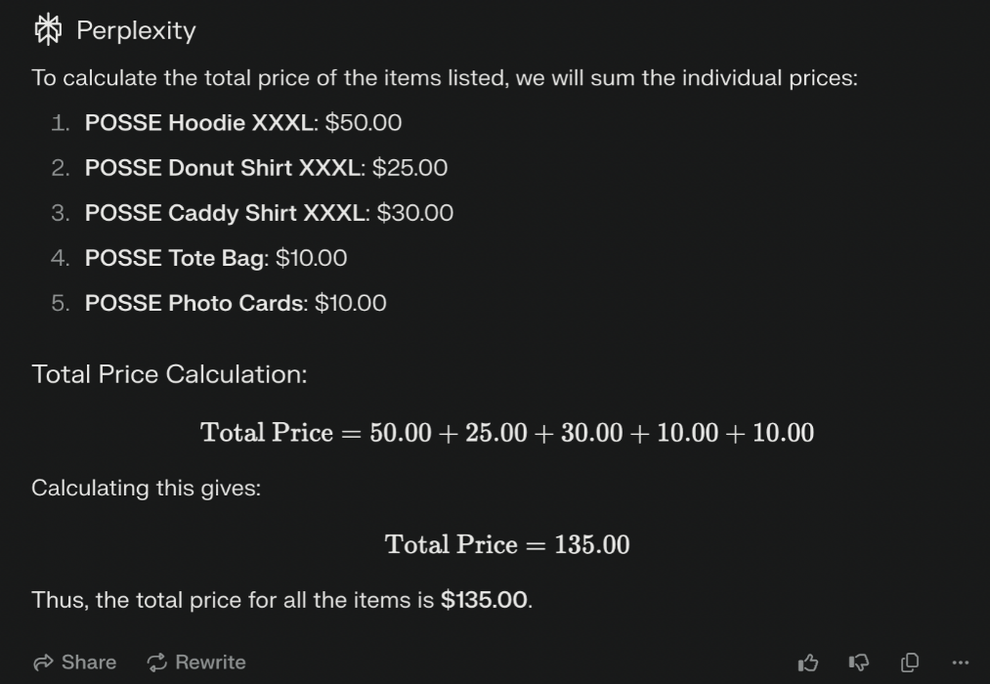
Task: Select the POSSE Photo Cards entry
Action: 235,303
